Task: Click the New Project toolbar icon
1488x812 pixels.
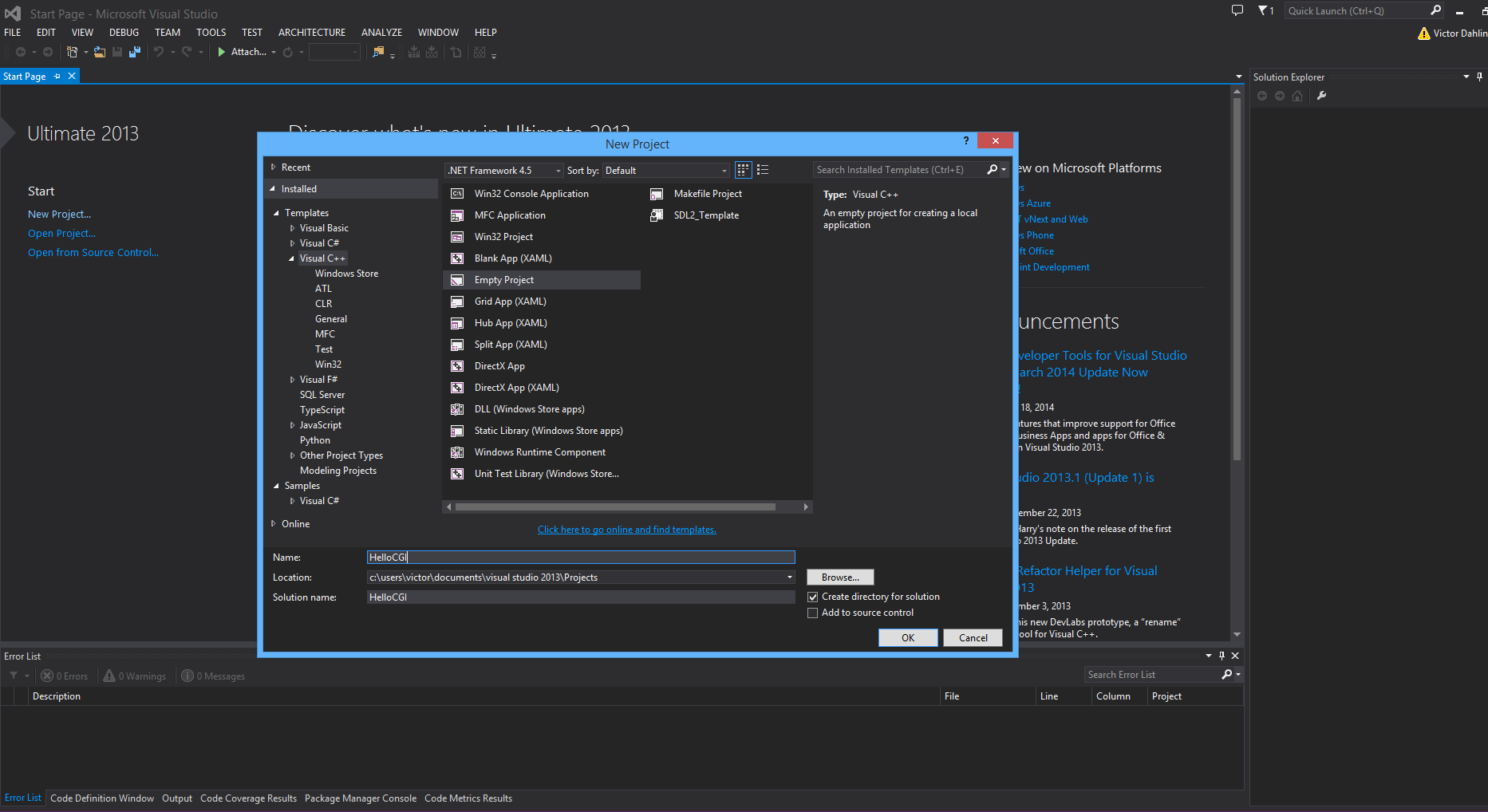Action: point(72,52)
